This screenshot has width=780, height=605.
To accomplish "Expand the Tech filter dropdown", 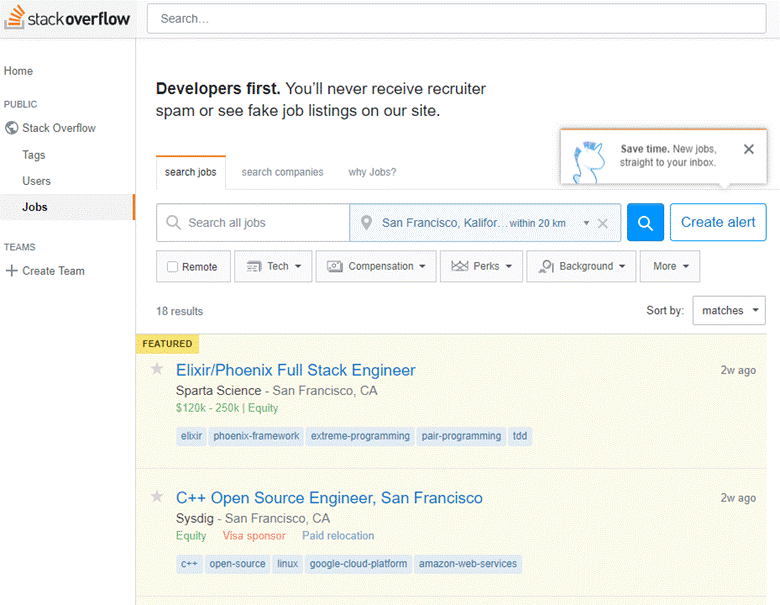I will tap(273, 267).
